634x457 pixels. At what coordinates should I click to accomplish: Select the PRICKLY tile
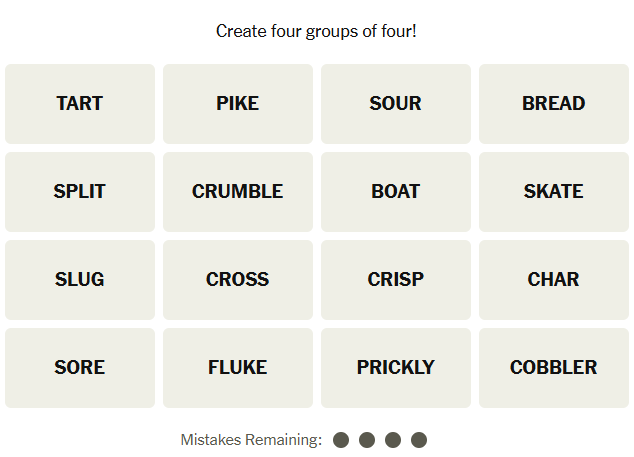tap(396, 368)
